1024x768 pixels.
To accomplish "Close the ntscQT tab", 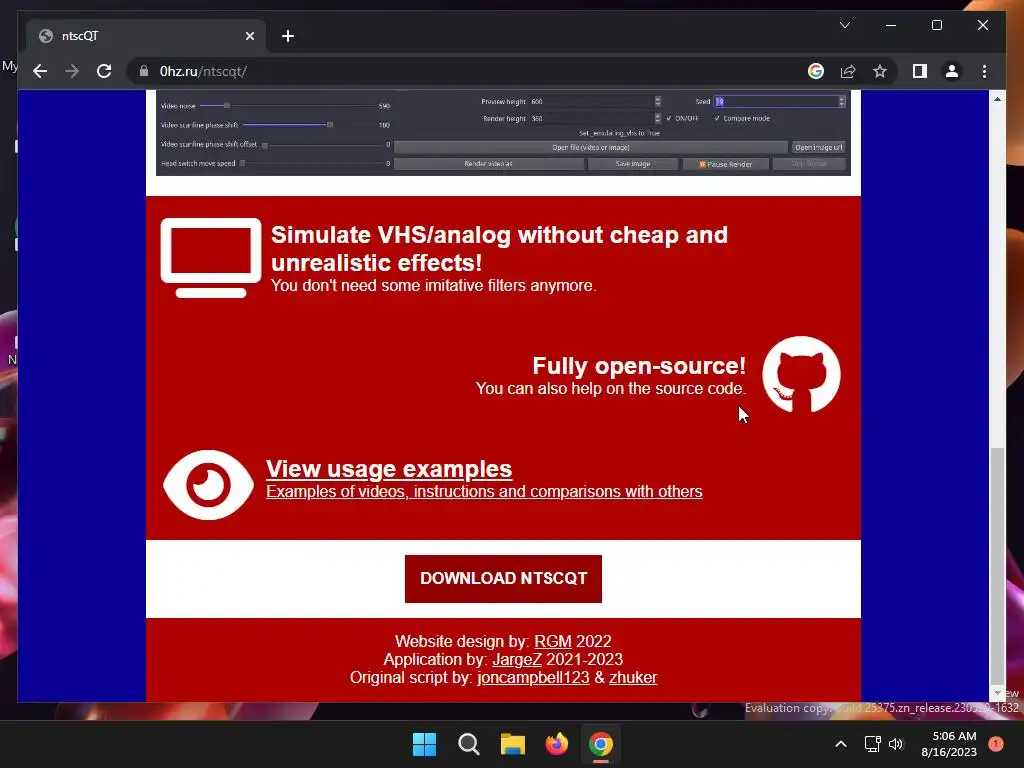I will point(249,36).
